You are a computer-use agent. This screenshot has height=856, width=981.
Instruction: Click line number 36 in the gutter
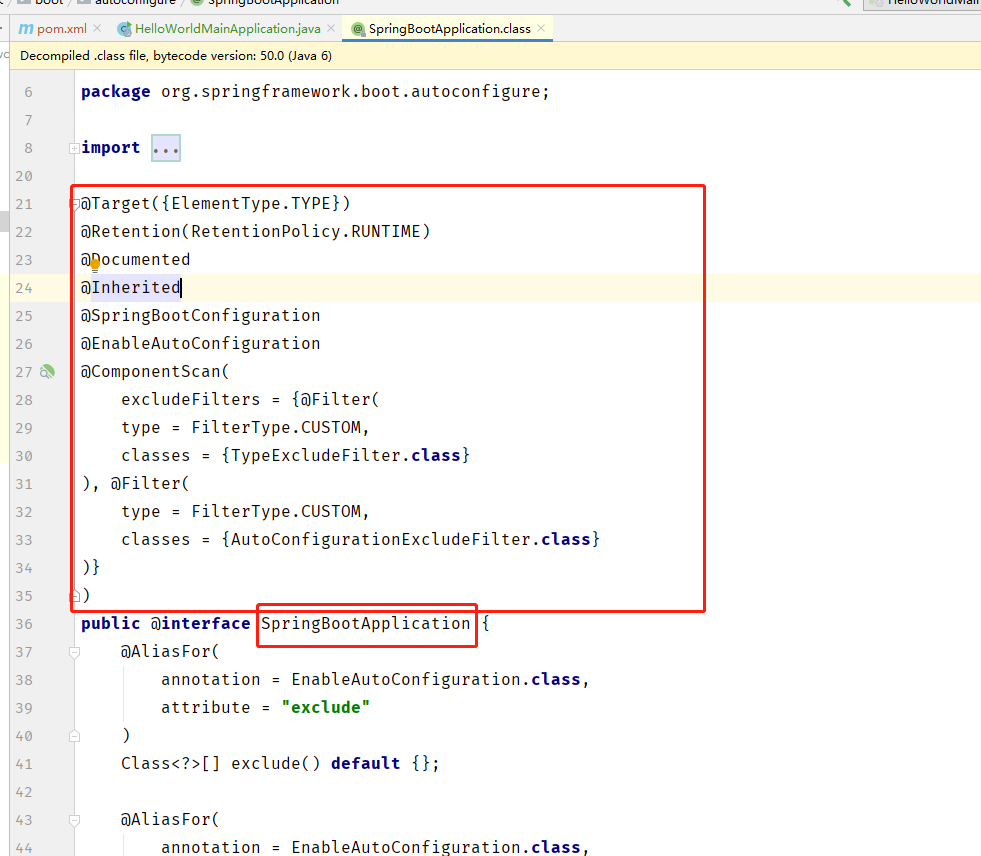tap(24, 624)
